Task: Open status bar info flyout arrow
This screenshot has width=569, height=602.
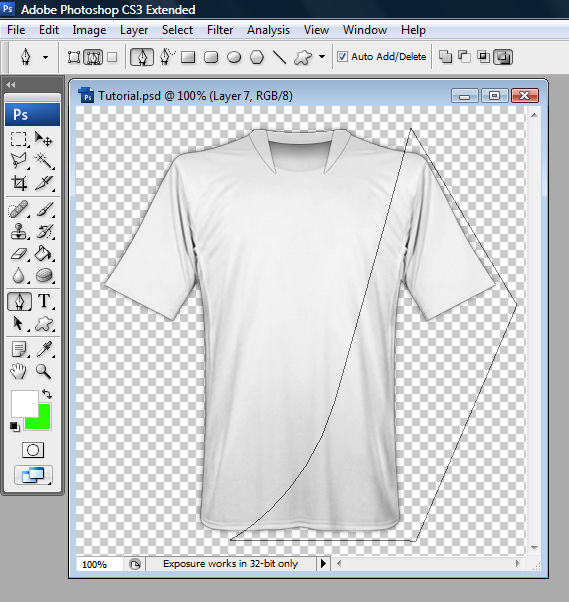Action: (323, 564)
